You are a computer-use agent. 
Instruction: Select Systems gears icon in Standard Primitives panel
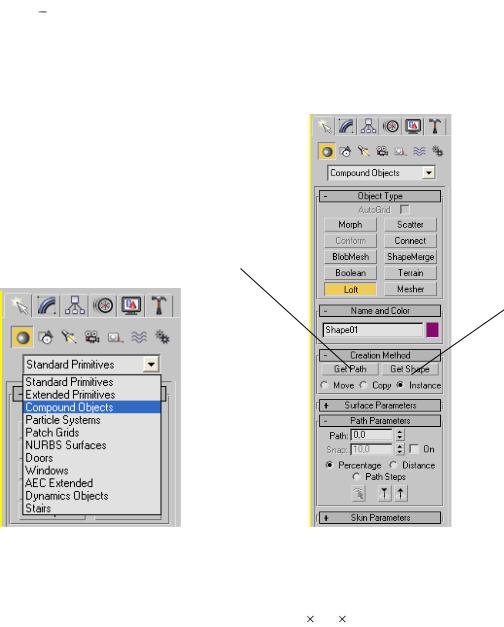click(x=162, y=337)
